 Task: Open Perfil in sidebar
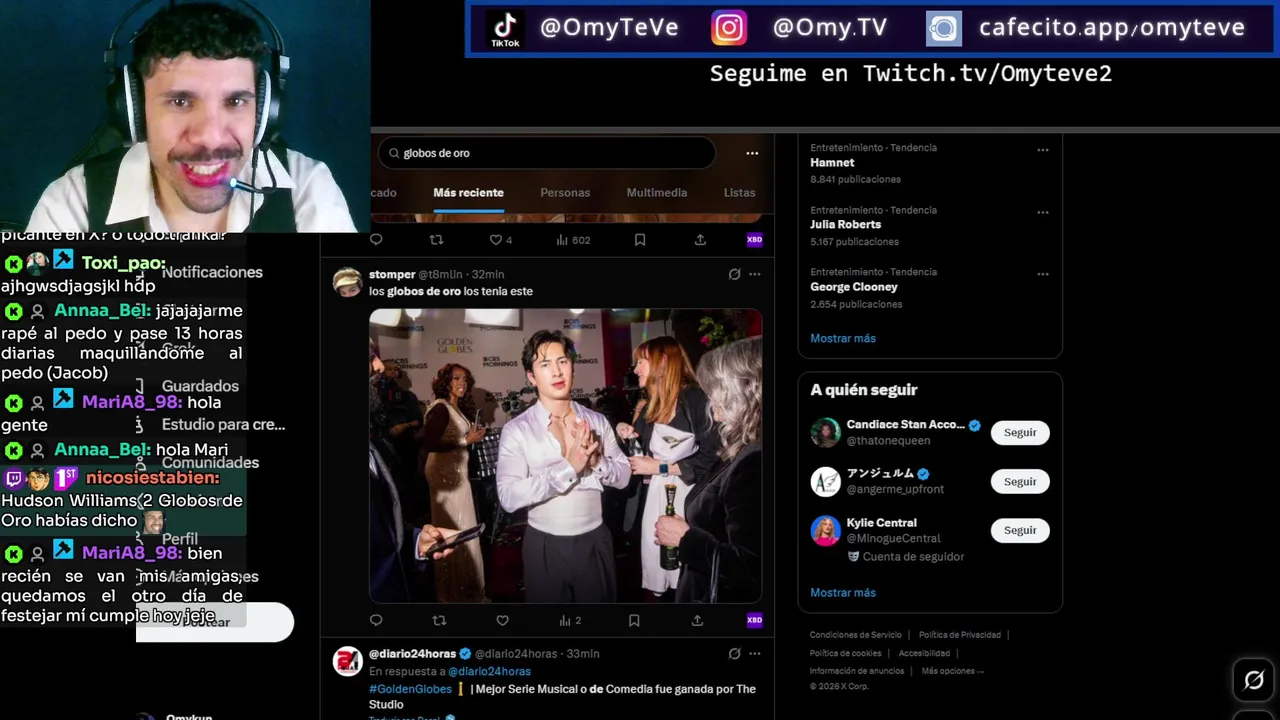(180, 539)
